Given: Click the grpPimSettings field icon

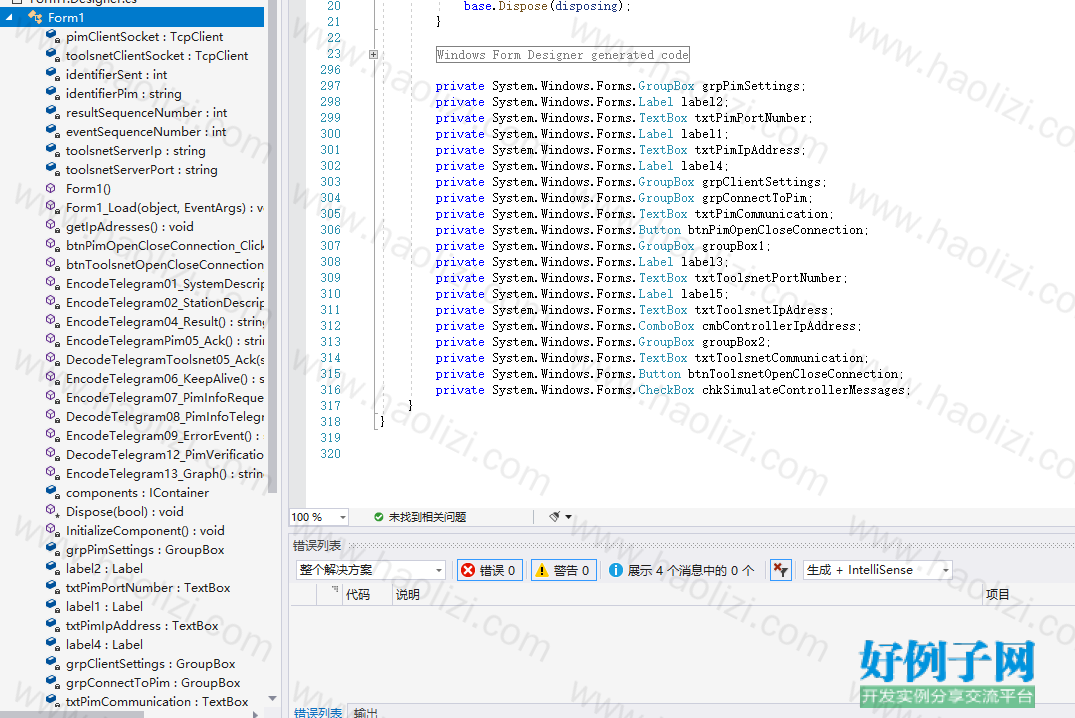Looking at the screenshot, I should 52,549.
